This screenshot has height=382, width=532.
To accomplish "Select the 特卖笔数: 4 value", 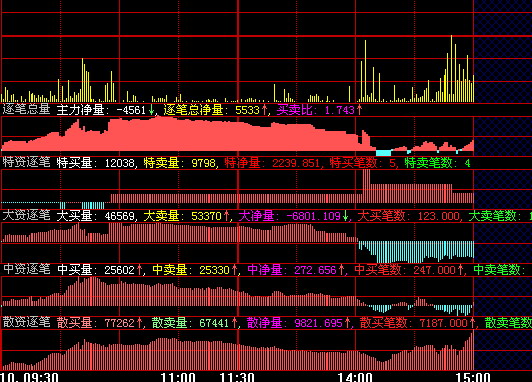I will click(438, 163).
